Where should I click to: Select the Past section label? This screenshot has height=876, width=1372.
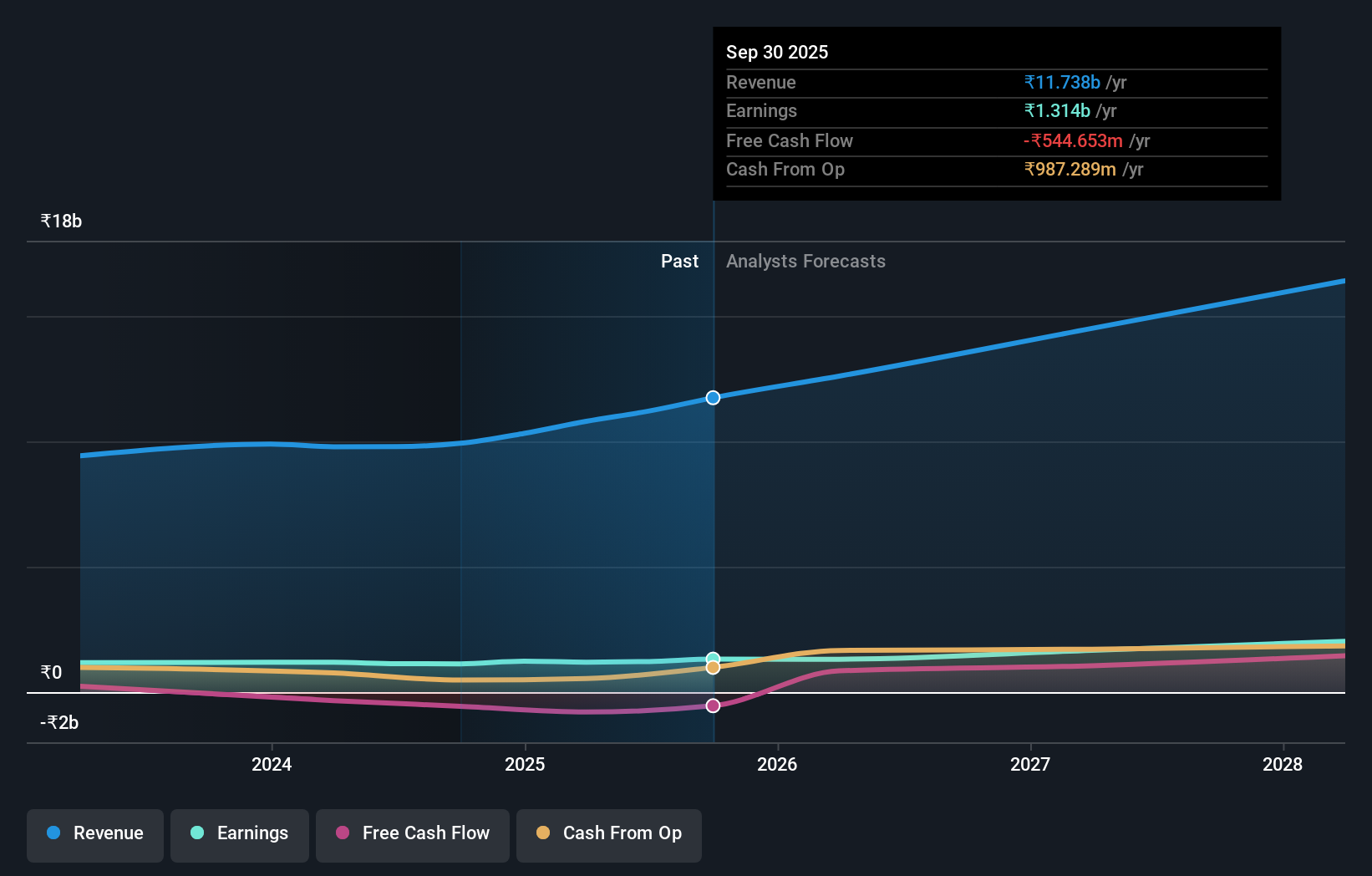679,261
